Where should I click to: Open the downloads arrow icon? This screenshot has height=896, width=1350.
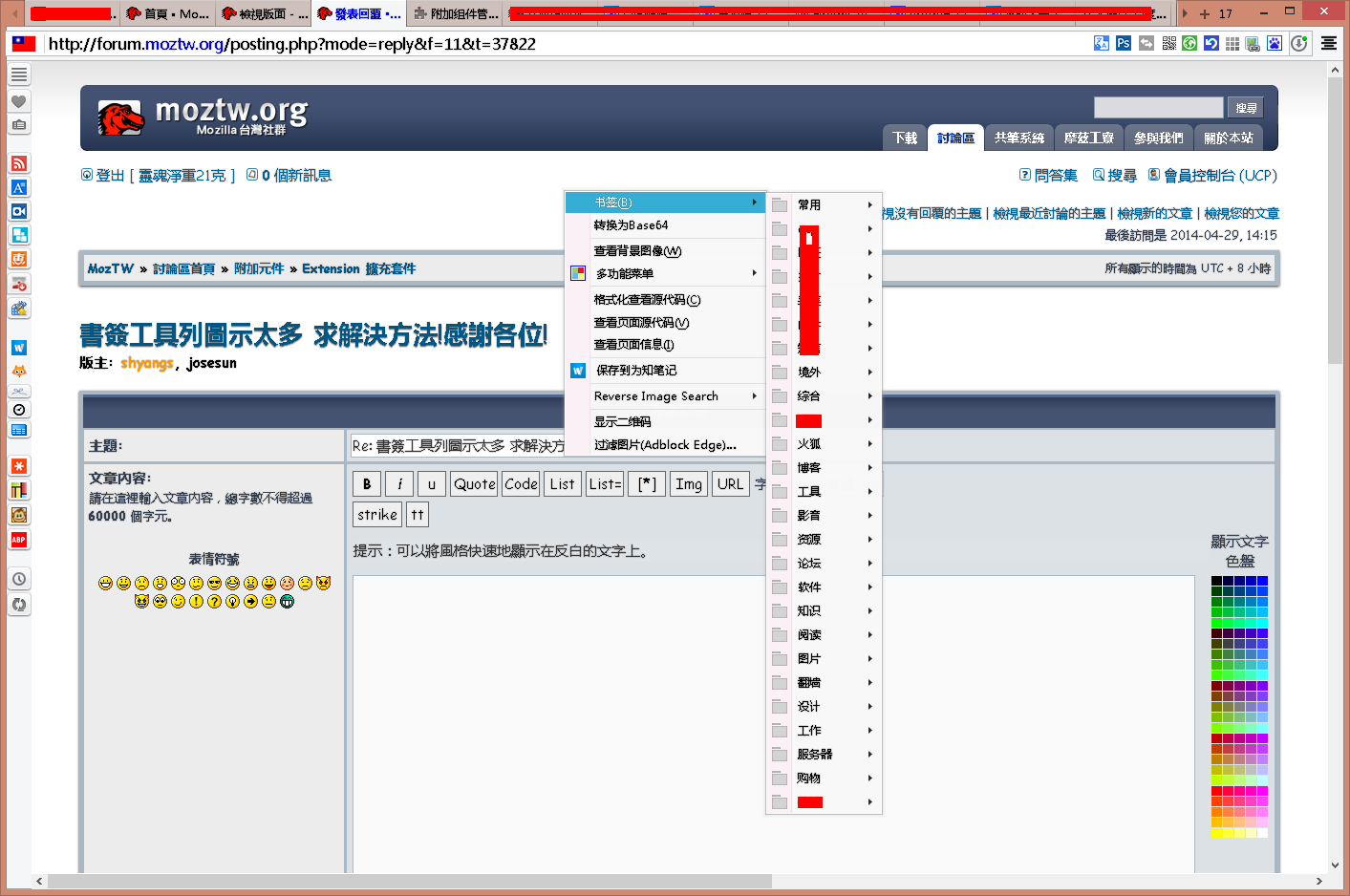pos(1299,43)
